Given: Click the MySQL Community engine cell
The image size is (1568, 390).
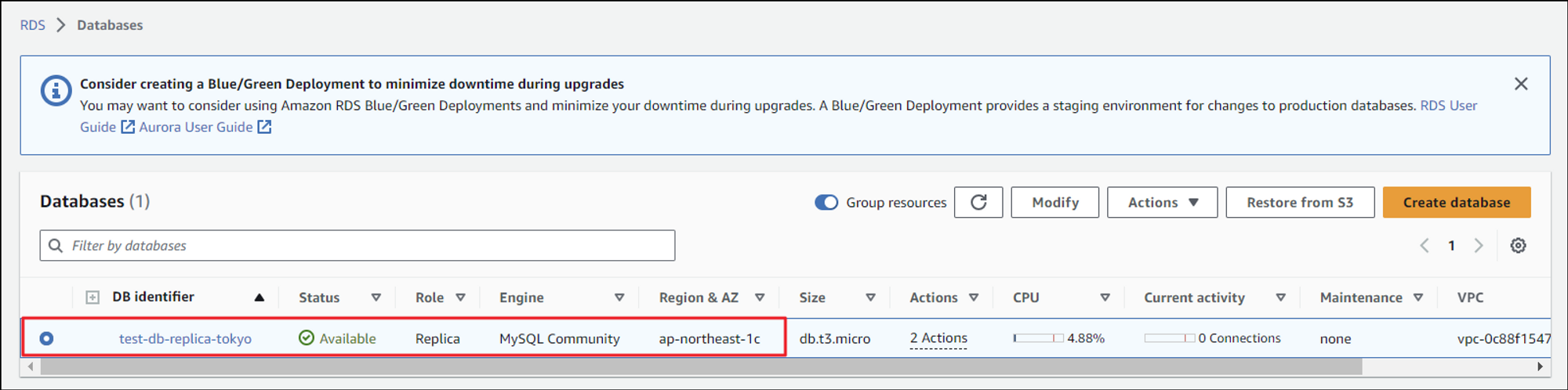Looking at the screenshot, I should (559, 338).
